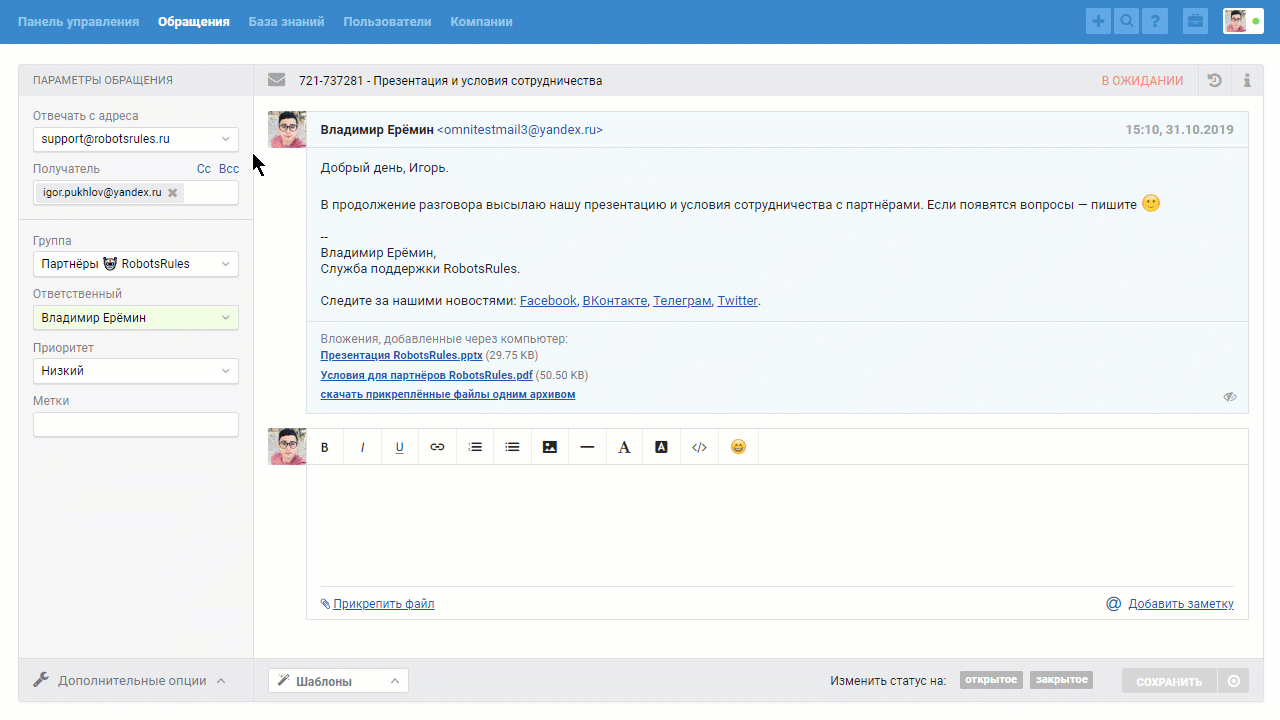Click the "Прикрепить файл" link
Viewport: 1280px width, 720px height.
[383, 604]
